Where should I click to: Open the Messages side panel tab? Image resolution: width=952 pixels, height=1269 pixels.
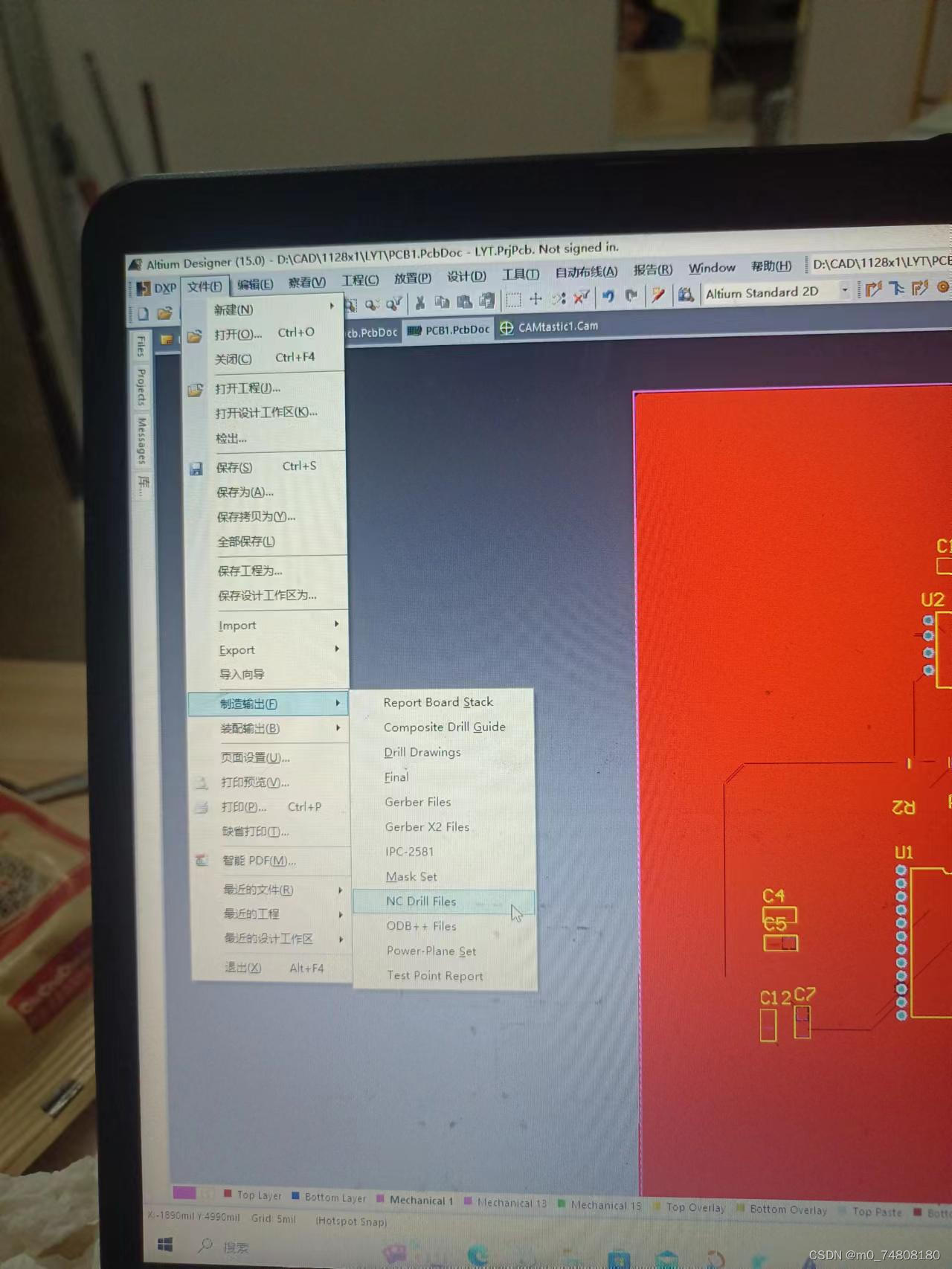[x=142, y=440]
